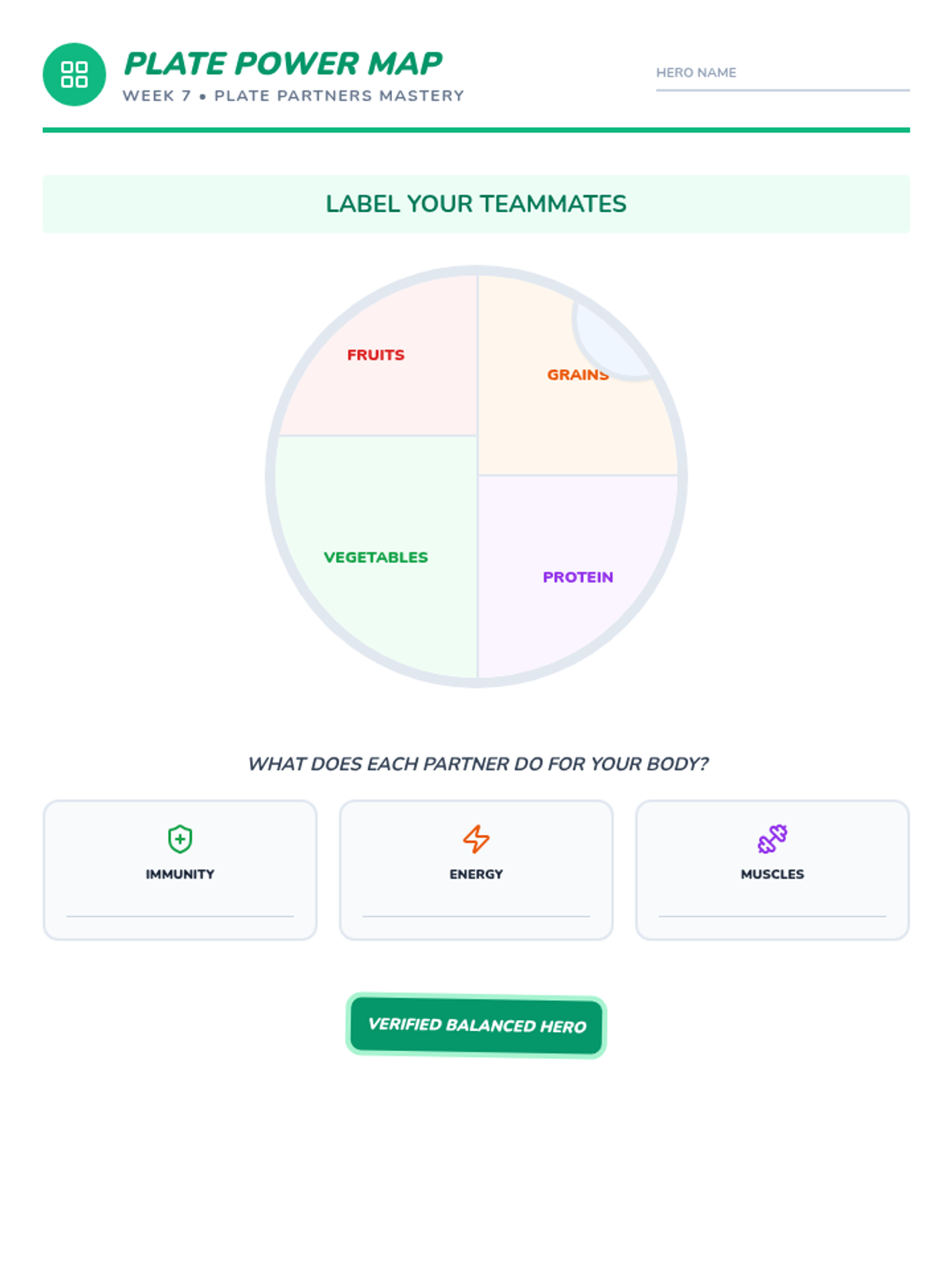
Task: Select the Grains plate section
Action: [578, 375]
